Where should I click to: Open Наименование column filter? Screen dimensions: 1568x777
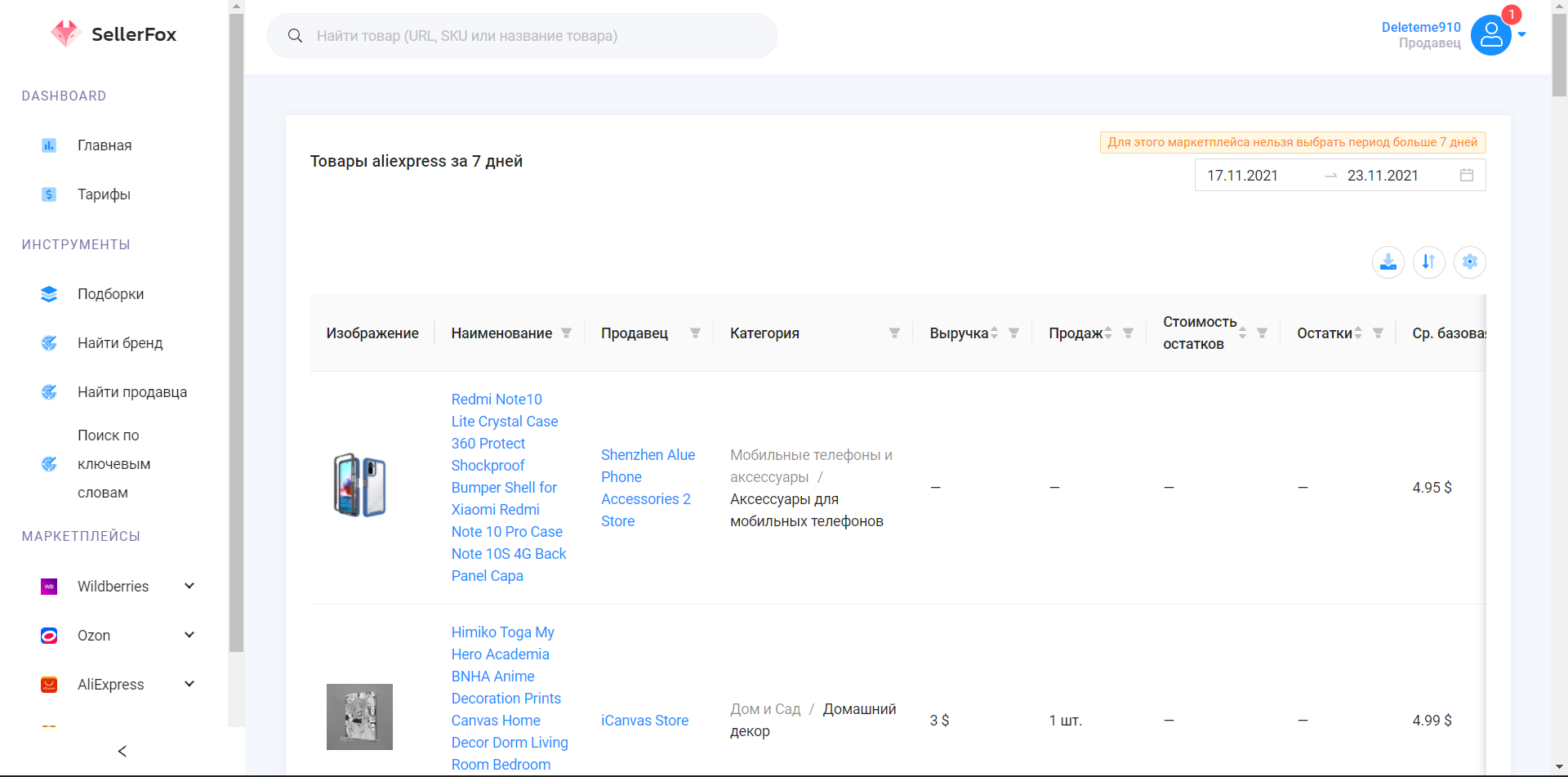pyautogui.click(x=566, y=333)
